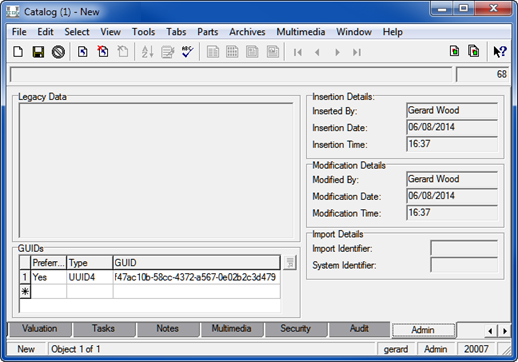Click the record number field showing 68
This screenshot has height=362, width=518.
pos(482,74)
